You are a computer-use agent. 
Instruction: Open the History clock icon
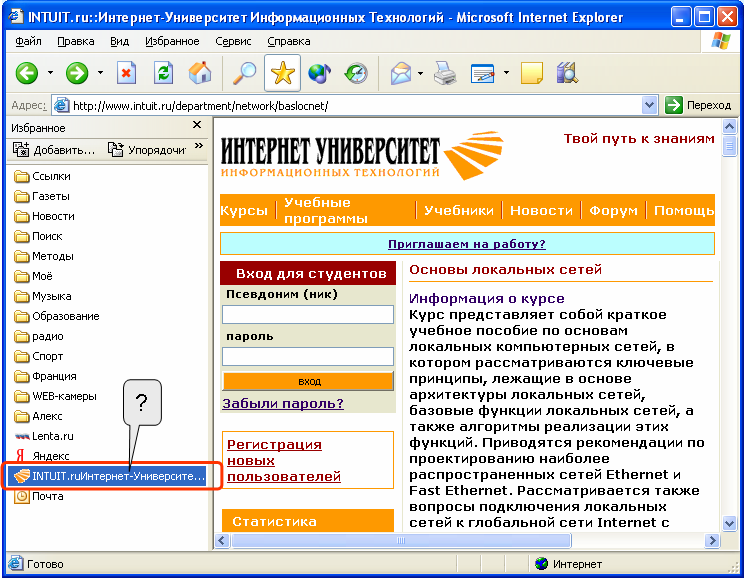(x=356, y=74)
